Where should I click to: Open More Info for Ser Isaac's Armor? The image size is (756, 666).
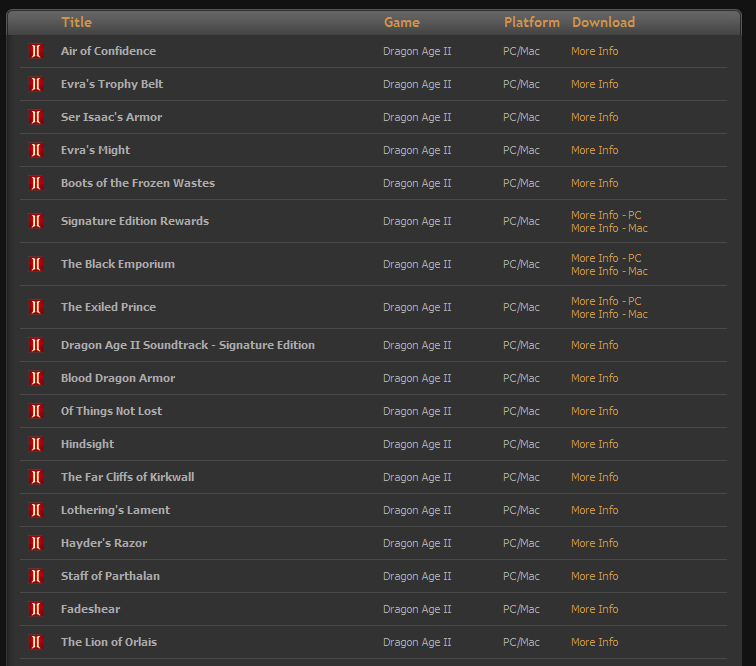click(x=594, y=117)
